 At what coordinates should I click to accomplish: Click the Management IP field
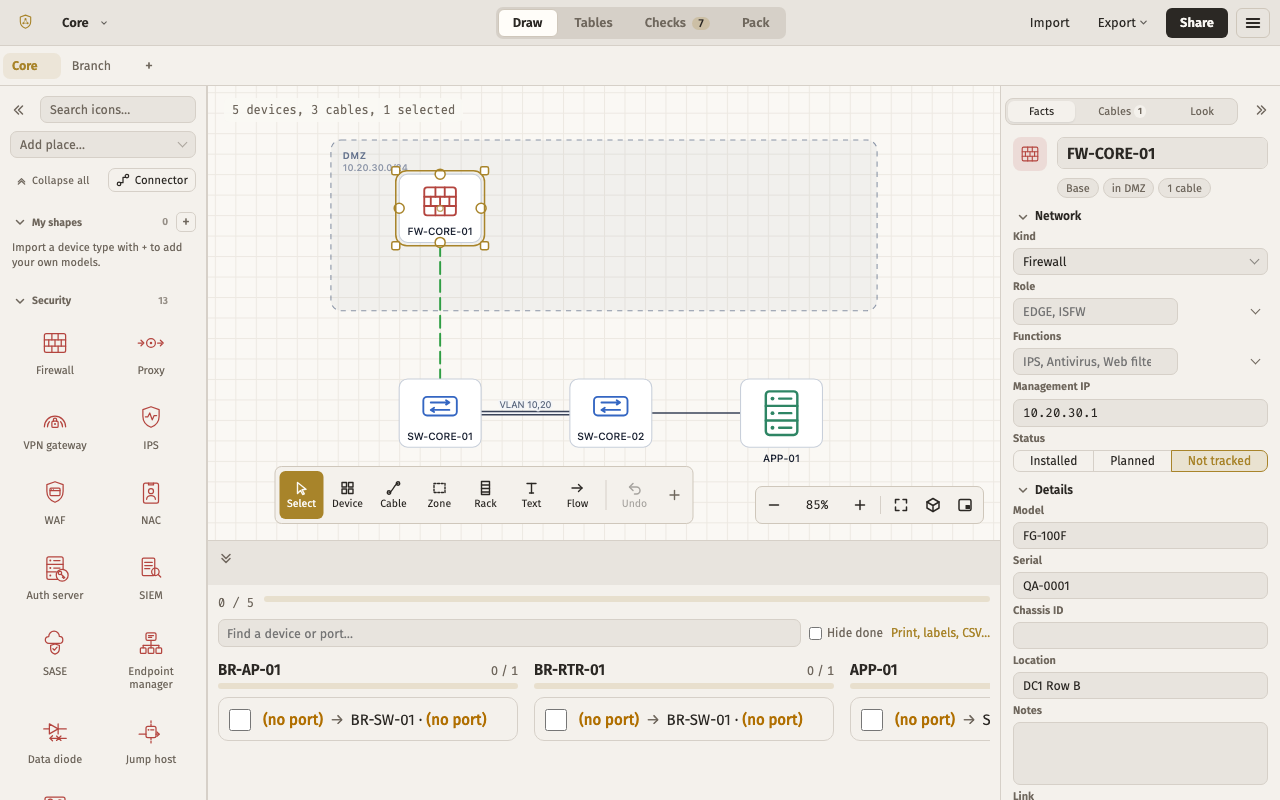point(1140,412)
